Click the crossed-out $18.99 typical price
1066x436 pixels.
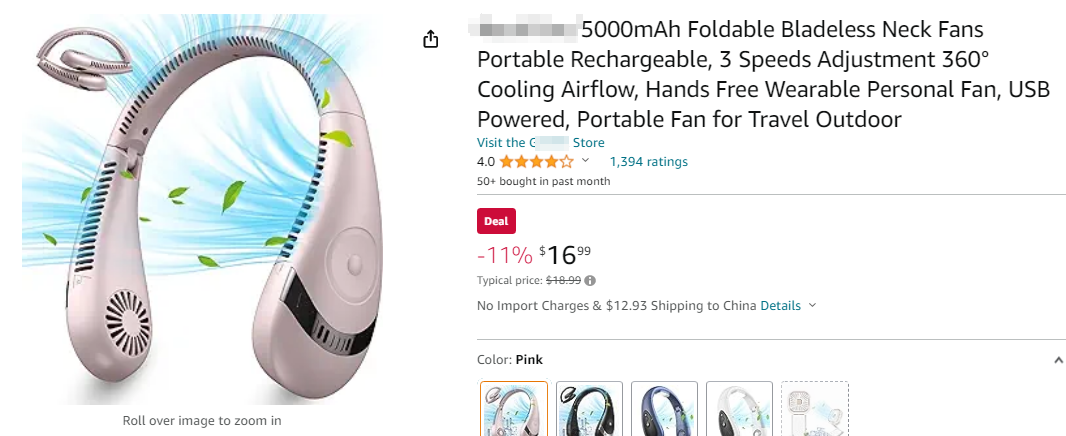click(x=564, y=281)
